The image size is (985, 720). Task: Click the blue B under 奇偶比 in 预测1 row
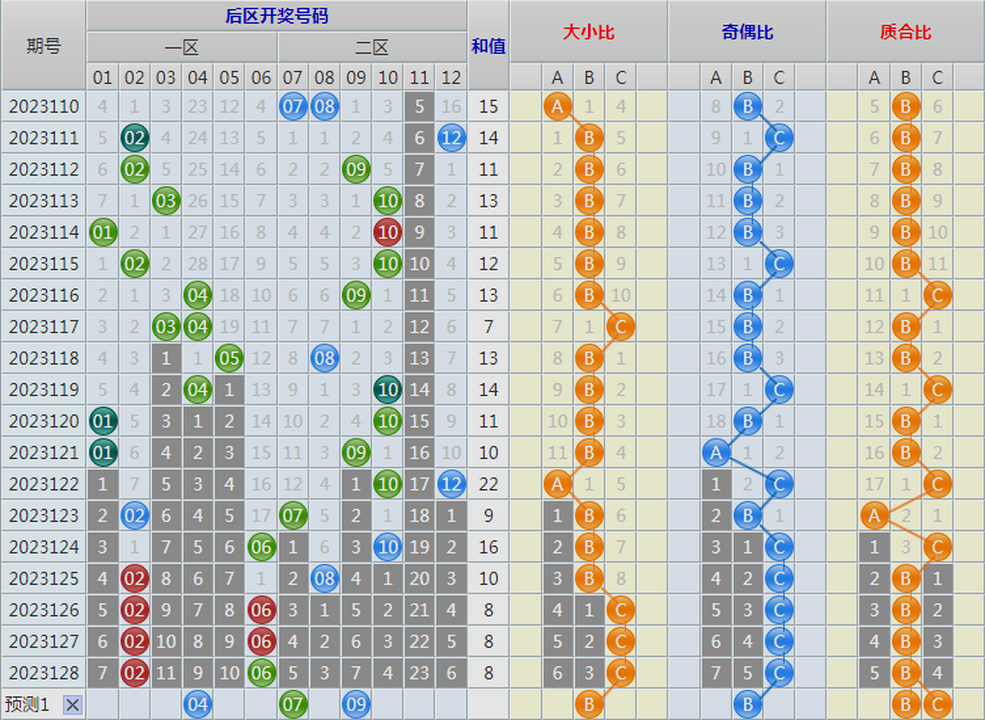(748, 704)
